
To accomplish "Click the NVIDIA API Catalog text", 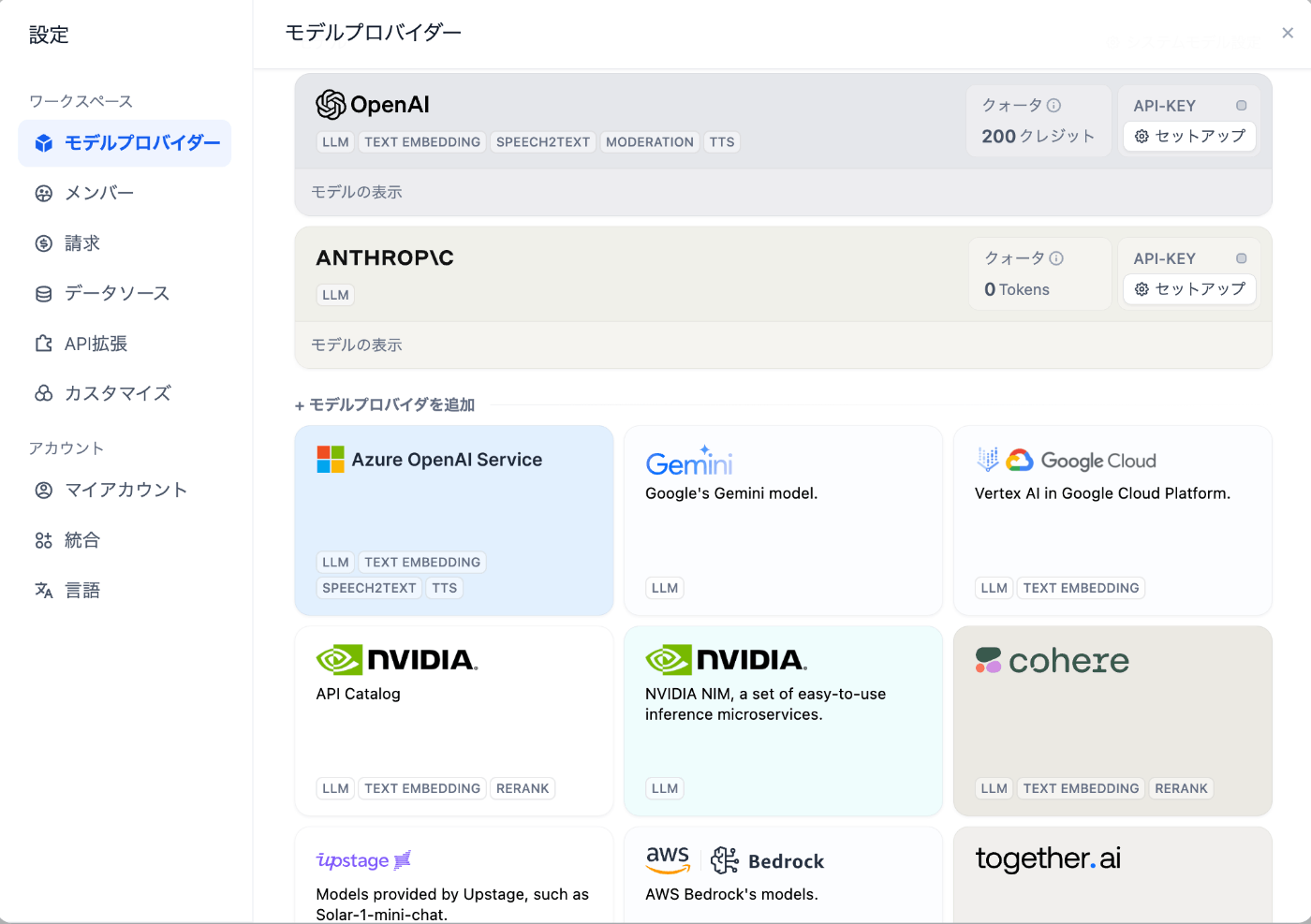I will point(358,694).
